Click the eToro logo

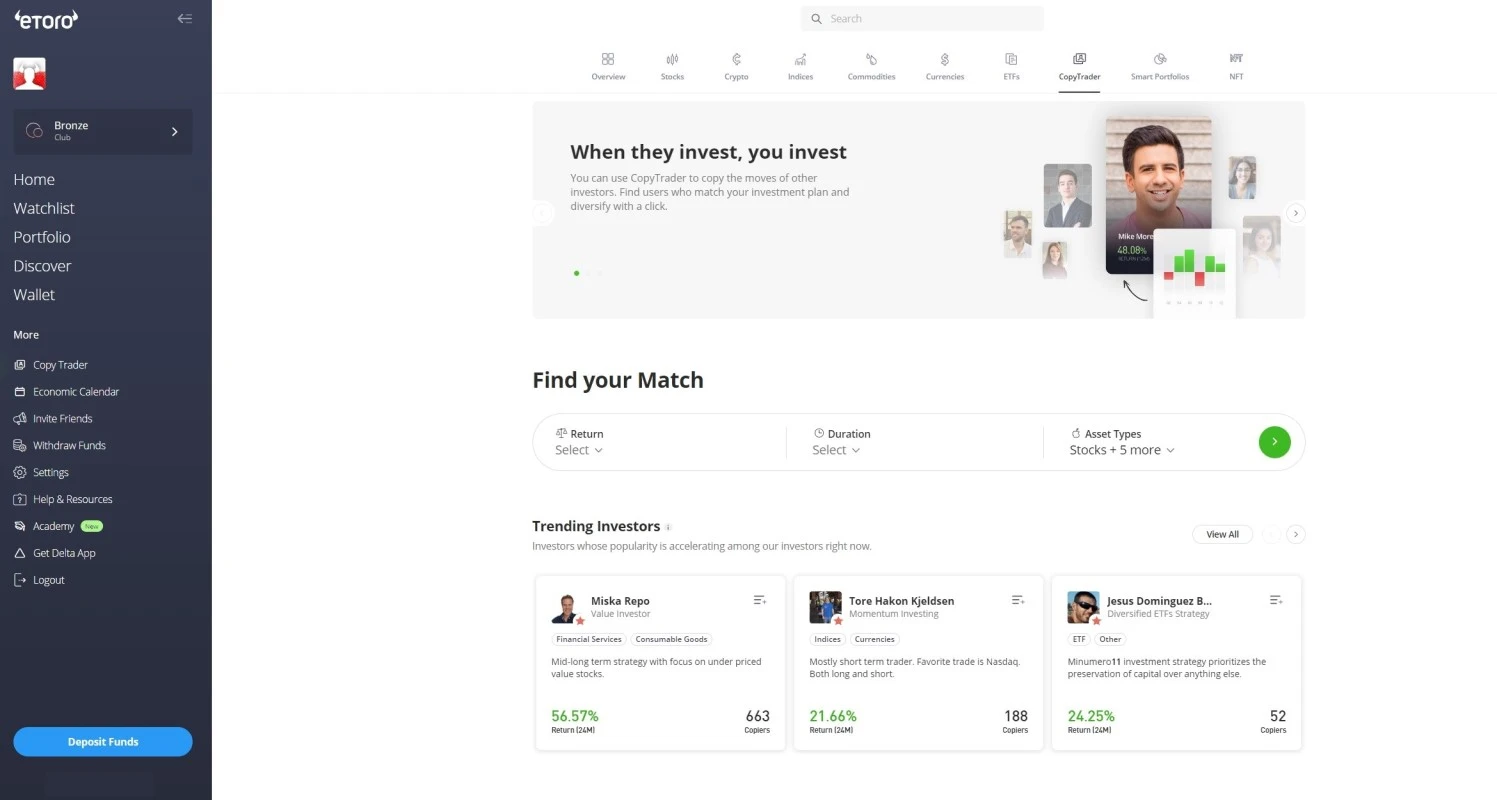45,18
